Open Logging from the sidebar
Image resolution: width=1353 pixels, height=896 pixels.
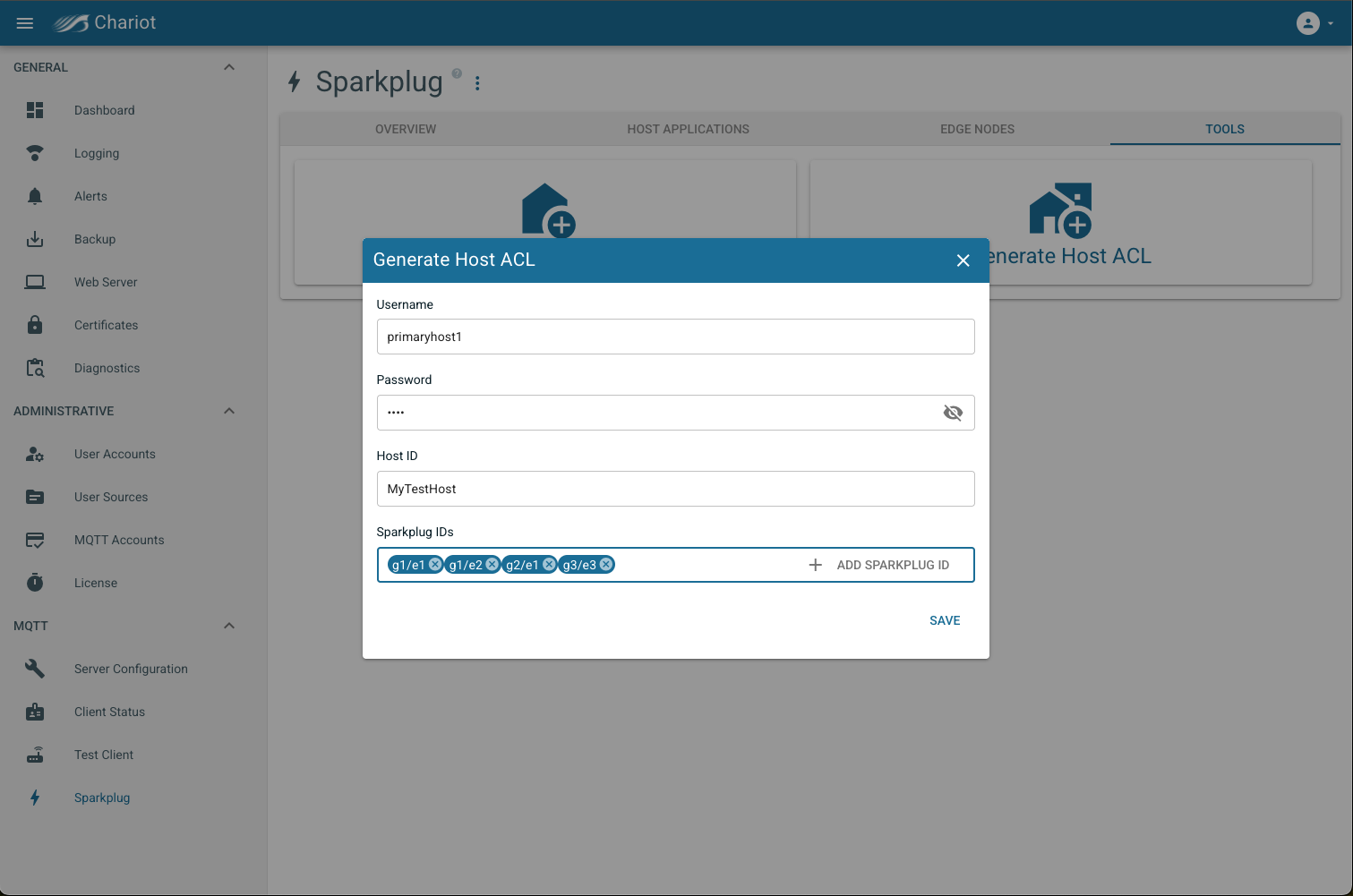(x=97, y=153)
